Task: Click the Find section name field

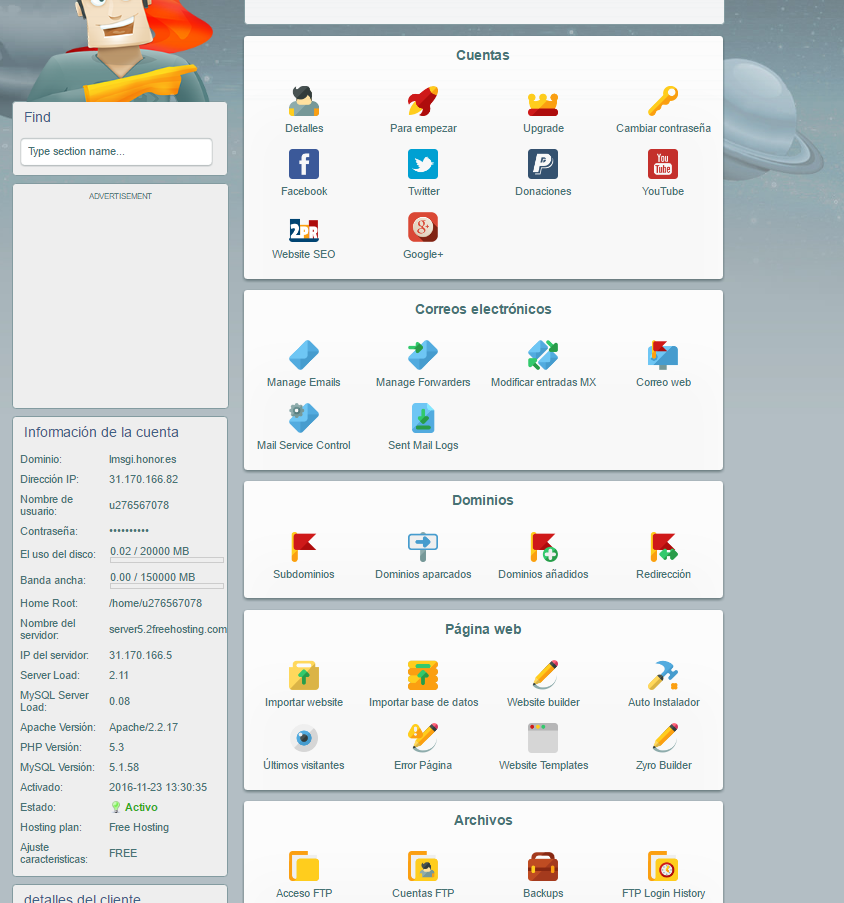Action: point(117,152)
